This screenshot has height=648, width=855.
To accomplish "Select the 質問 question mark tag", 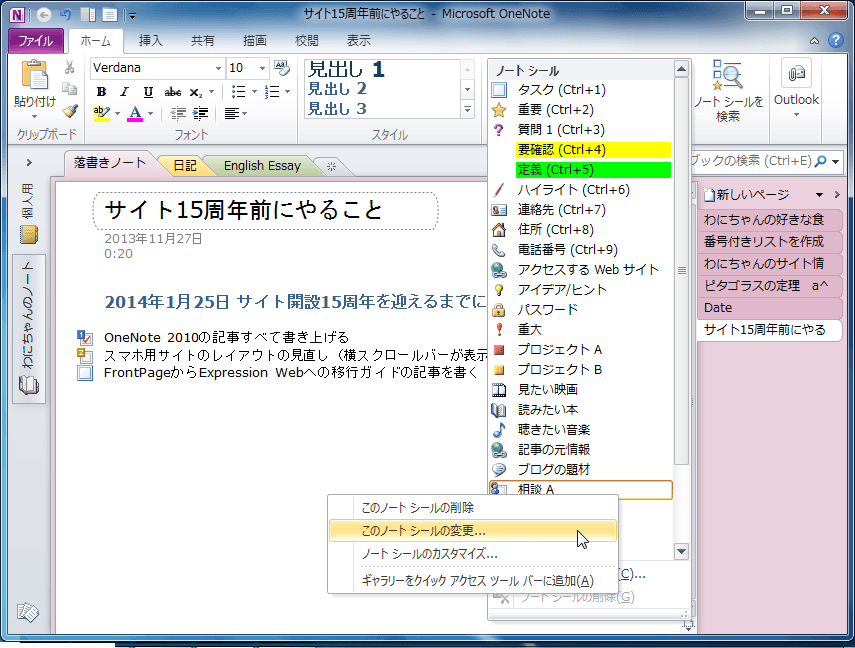I will pyautogui.click(x=581, y=130).
